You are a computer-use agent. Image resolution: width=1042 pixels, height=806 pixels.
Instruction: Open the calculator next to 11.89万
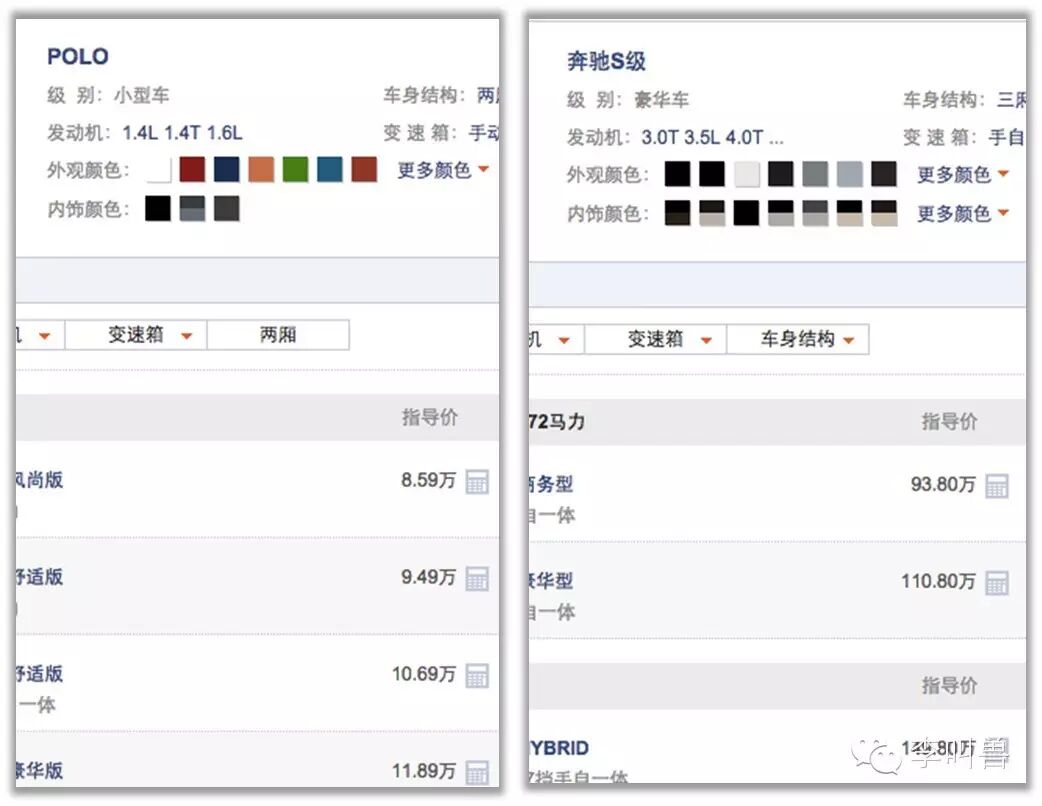pyautogui.click(x=476, y=771)
